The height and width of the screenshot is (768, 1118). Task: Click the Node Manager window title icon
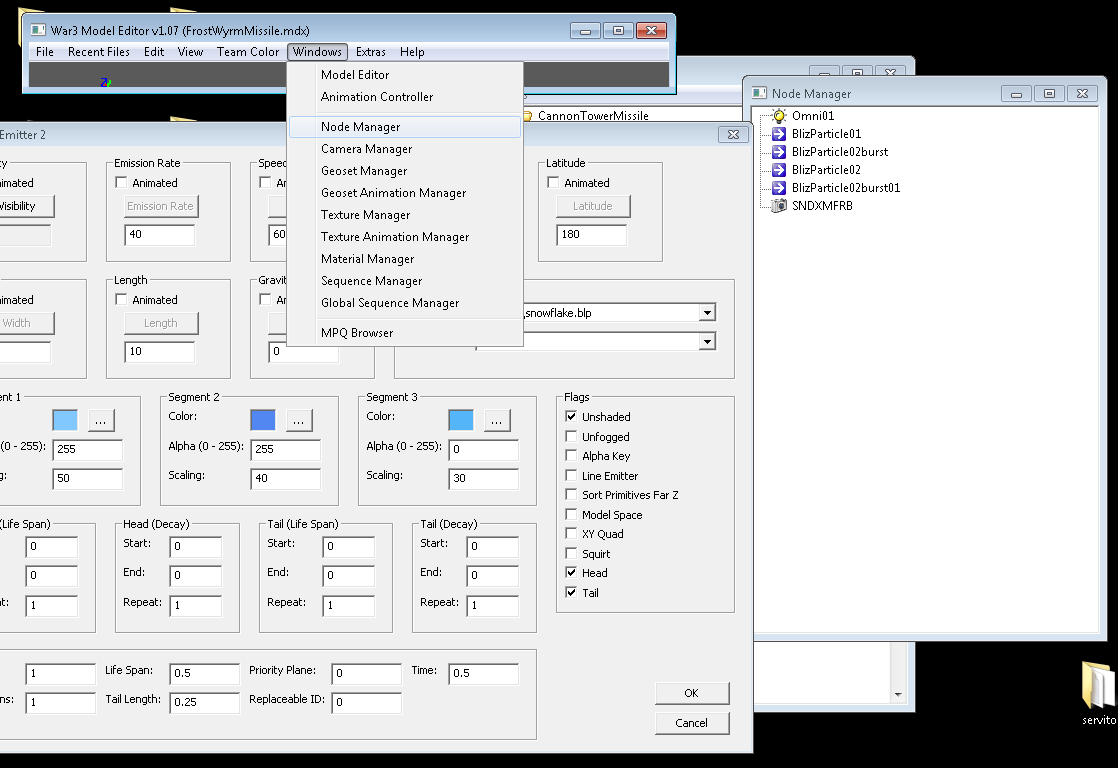click(x=759, y=93)
